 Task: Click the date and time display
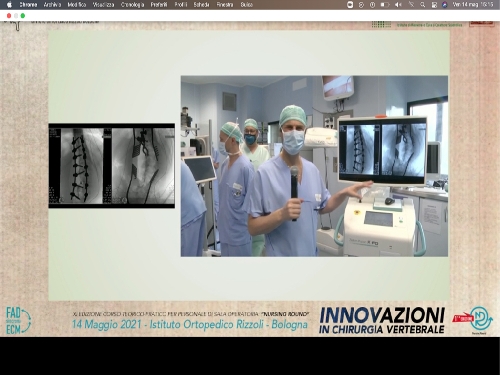(473, 5)
